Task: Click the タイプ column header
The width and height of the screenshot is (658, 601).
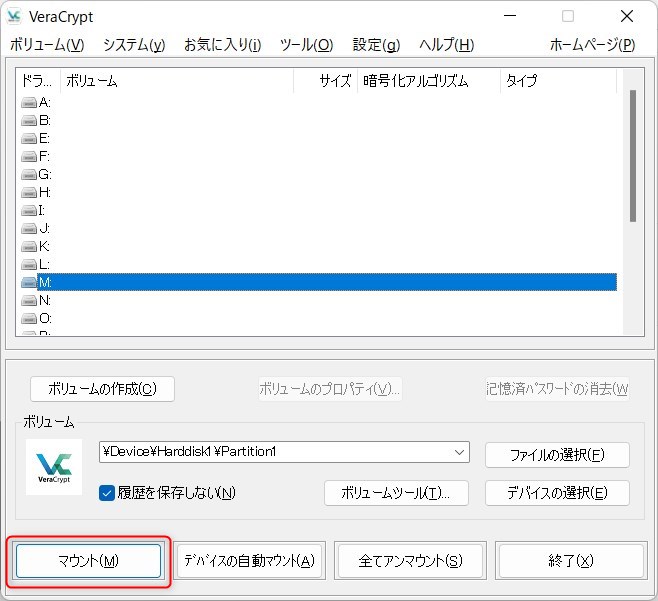Action: [559, 80]
